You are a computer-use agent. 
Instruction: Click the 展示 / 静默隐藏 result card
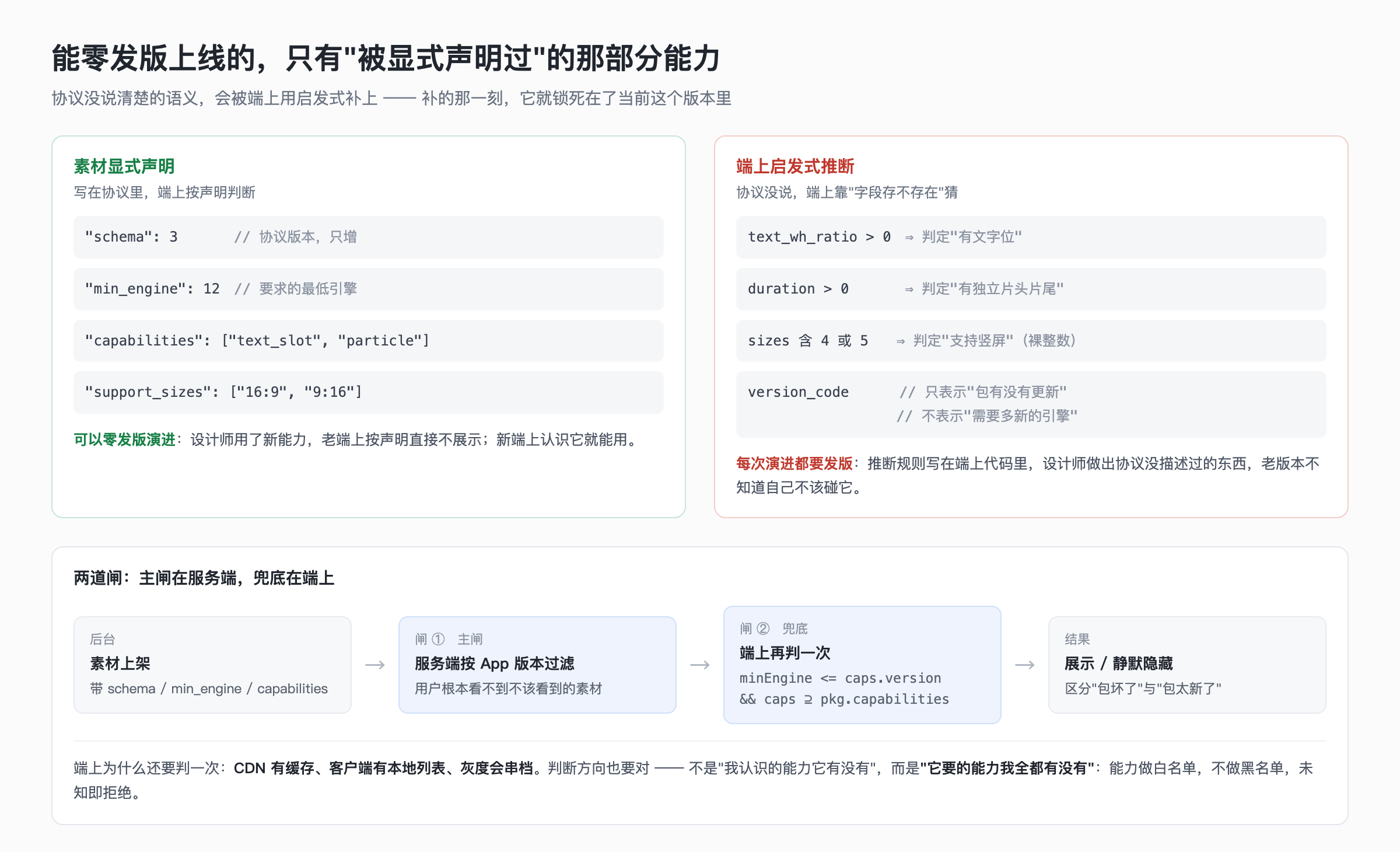pyautogui.click(x=1187, y=665)
